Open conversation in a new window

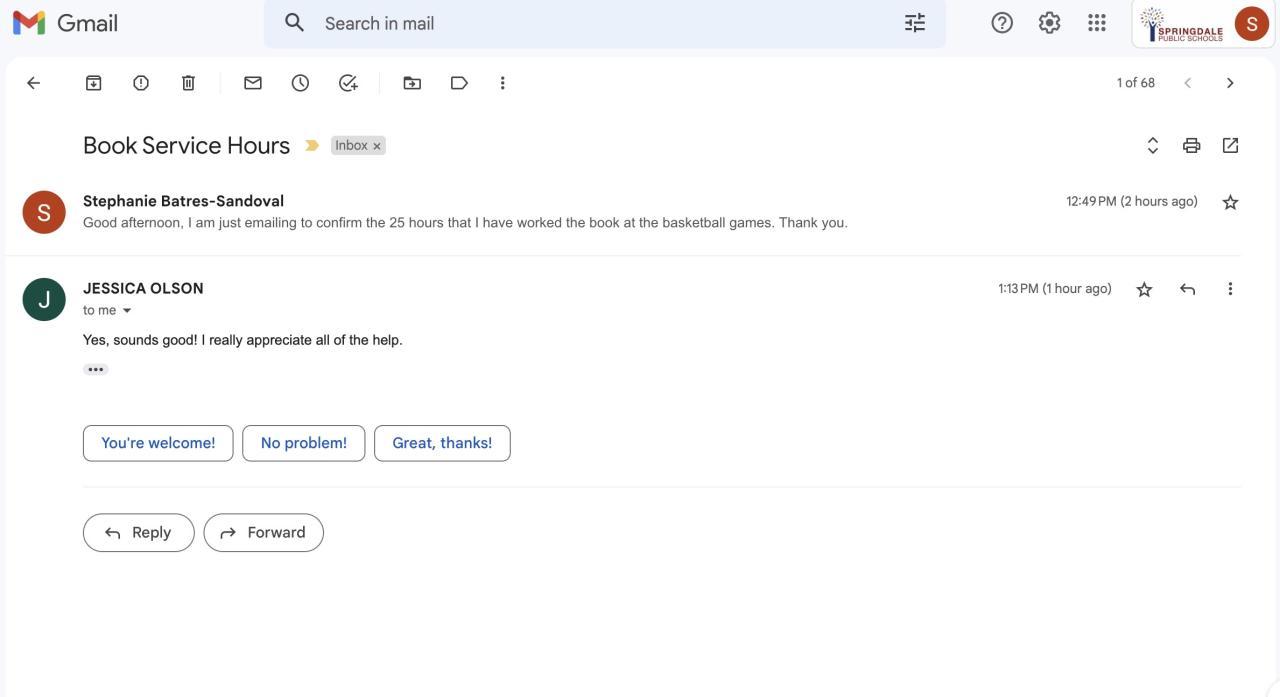[1231, 146]
